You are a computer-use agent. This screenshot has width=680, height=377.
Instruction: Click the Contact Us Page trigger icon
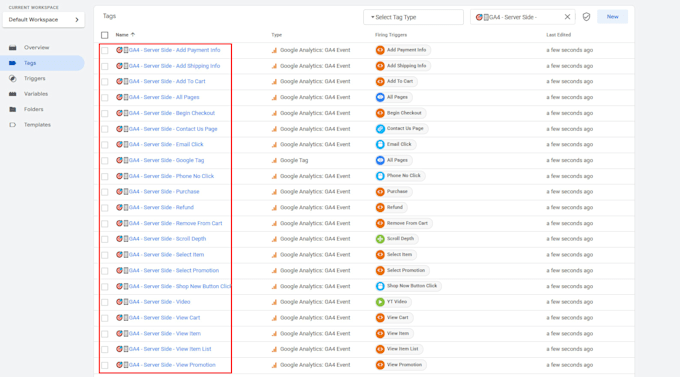point(380,129)
